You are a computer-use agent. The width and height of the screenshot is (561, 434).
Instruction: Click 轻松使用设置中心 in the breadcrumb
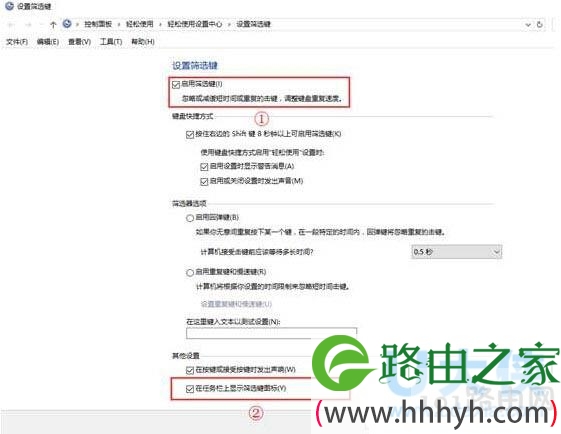pyautogui.click(x=195, y=24)
